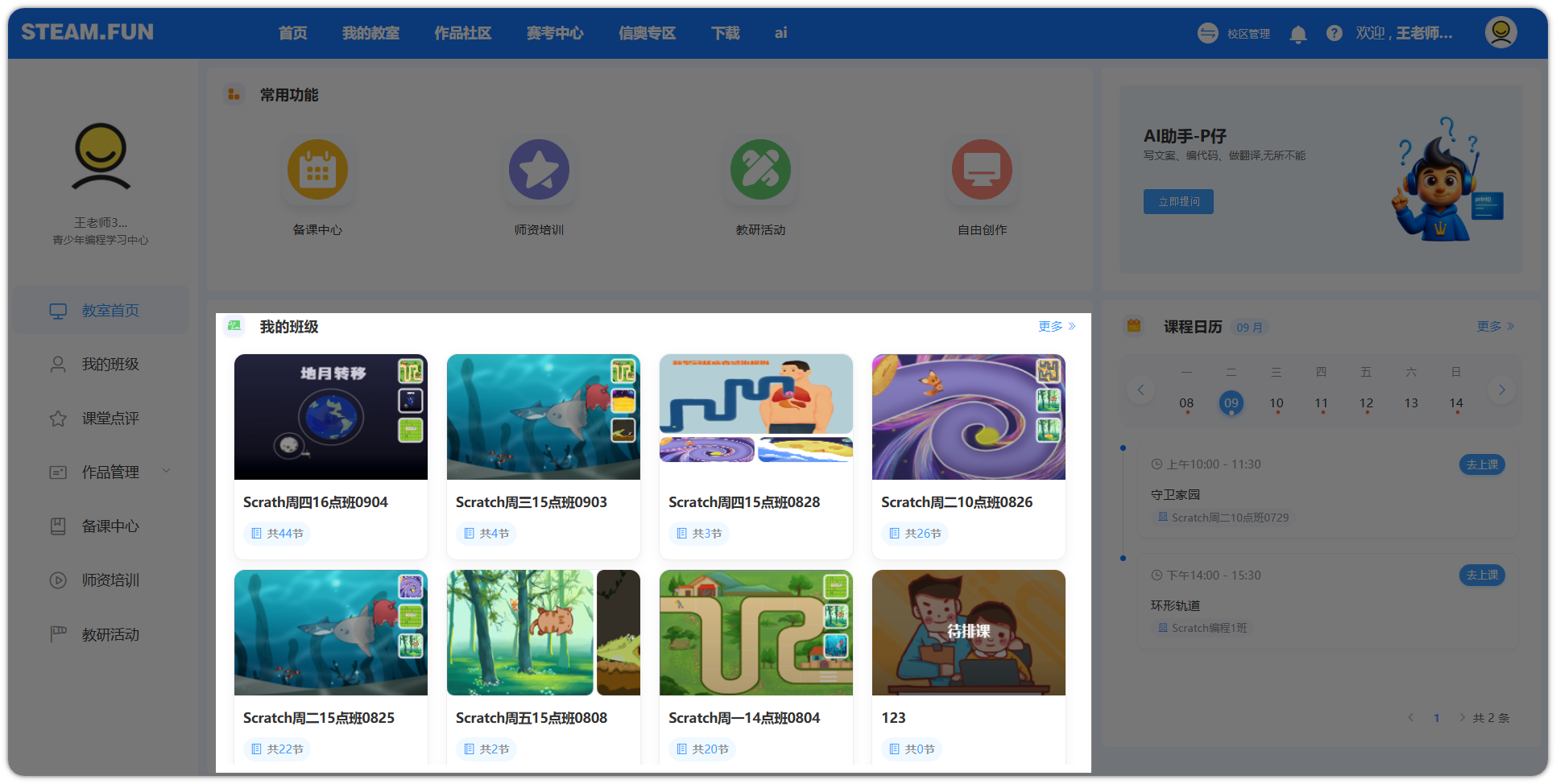This screenshot has height=784, width=1556.
Task: Open class Scrath周四16点班0904 thumbnail
Action: tap(331, 417)
